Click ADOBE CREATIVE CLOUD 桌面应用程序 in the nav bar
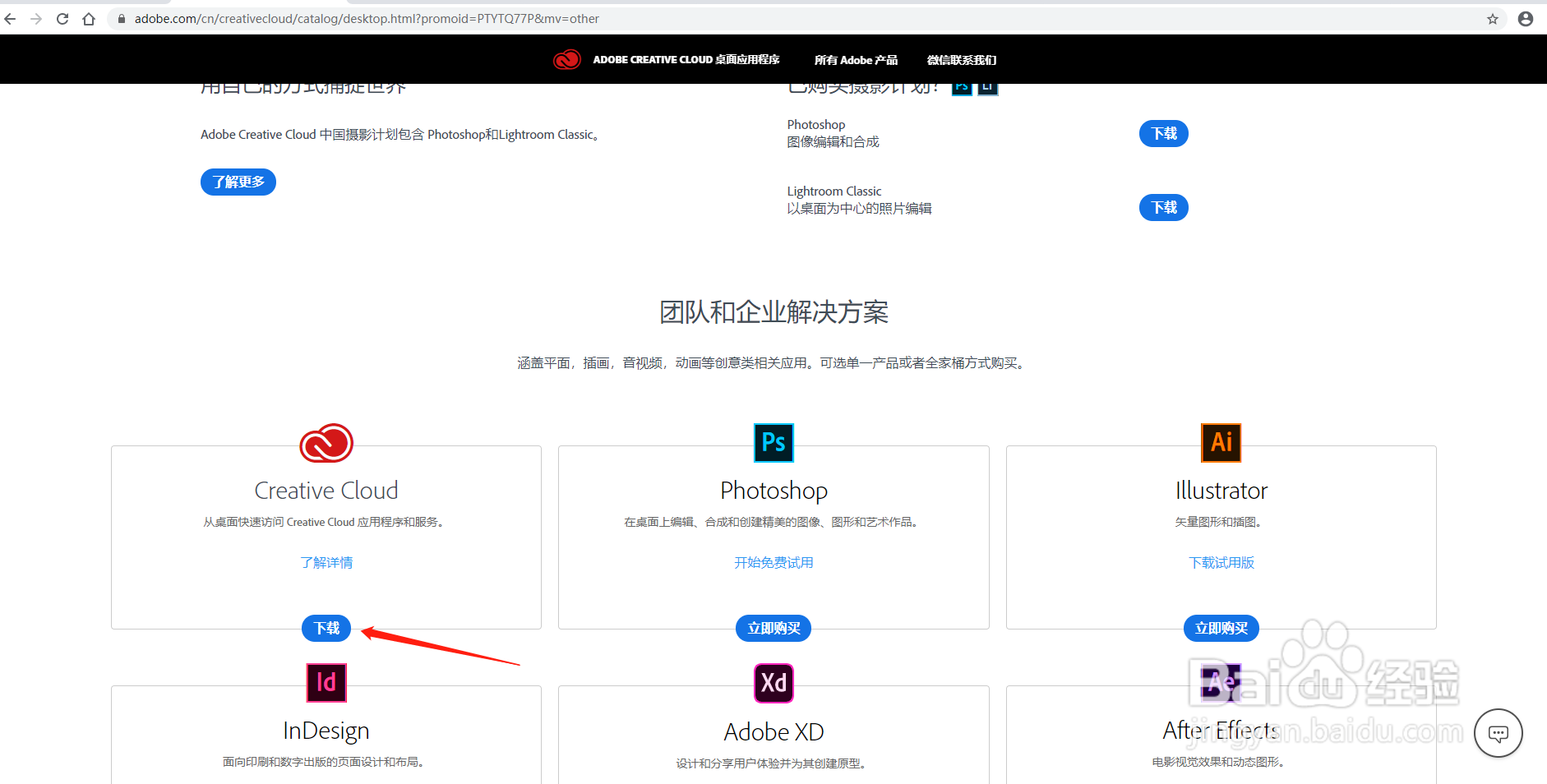Screen dimensions: 1547x784 [x=686, y=59]
